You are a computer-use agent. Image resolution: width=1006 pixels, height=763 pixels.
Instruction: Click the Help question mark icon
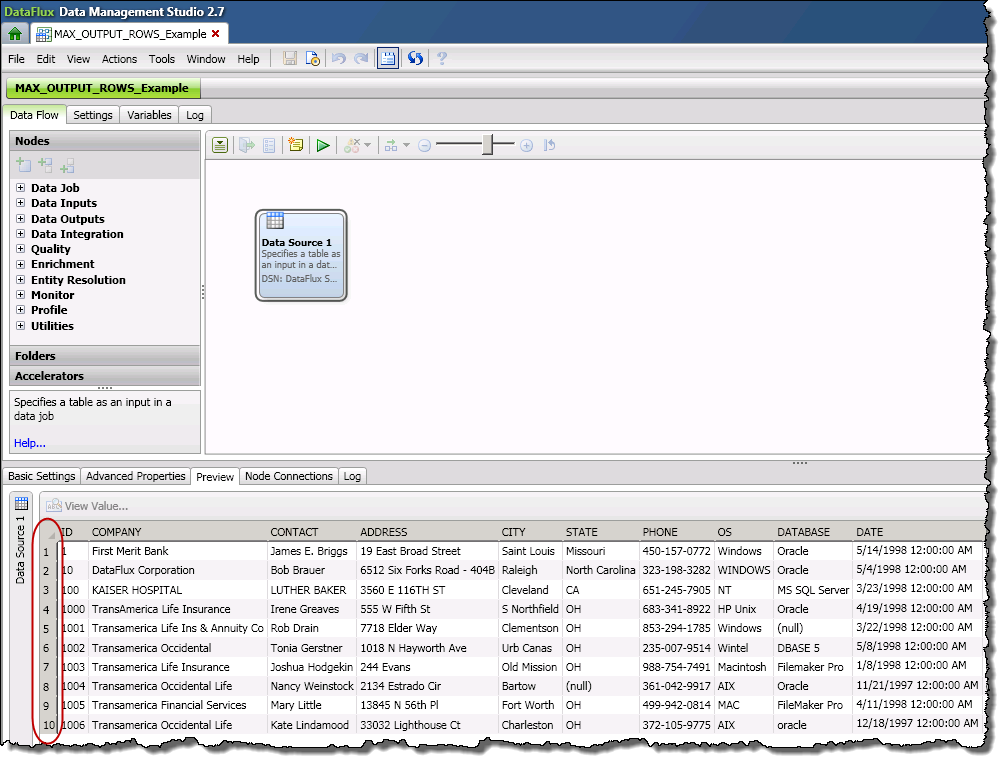[x=441, y=59]
